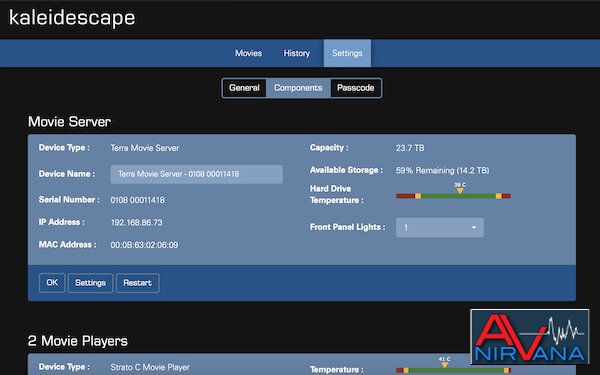Click 59% Remaining (14.2 TB) storage text
Viewport: 600px width, 375px height.
pyautogui.click(x=442, y=170)
